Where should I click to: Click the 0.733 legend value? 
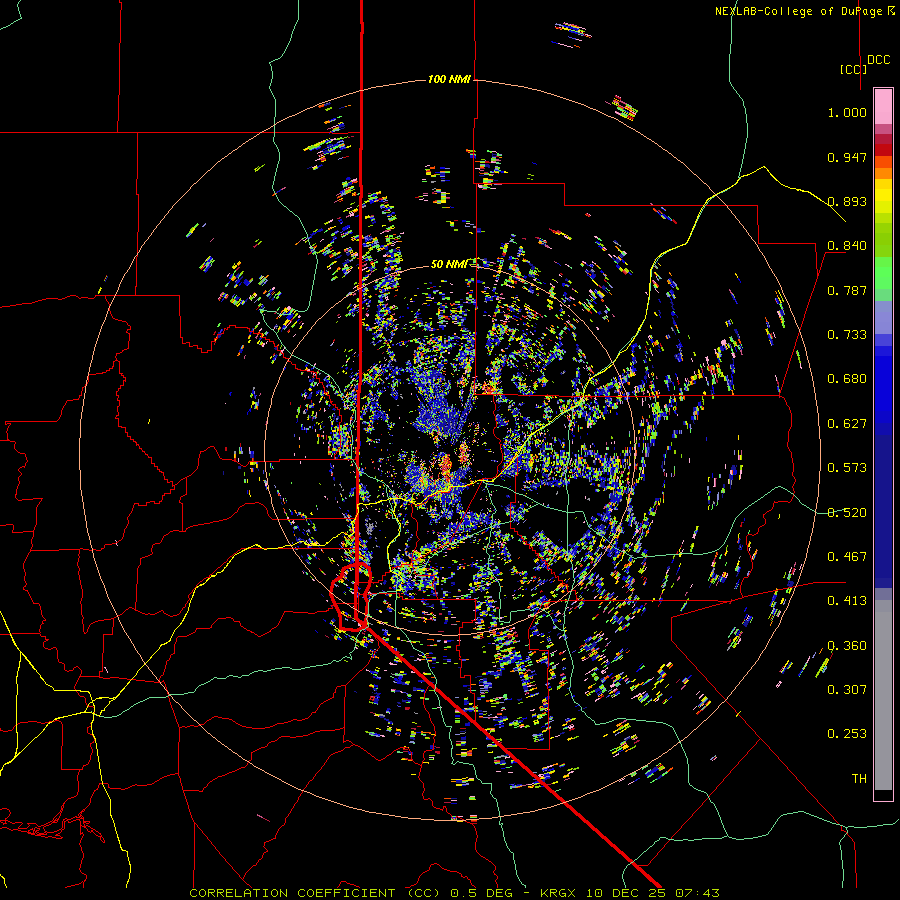pos(847,335)
